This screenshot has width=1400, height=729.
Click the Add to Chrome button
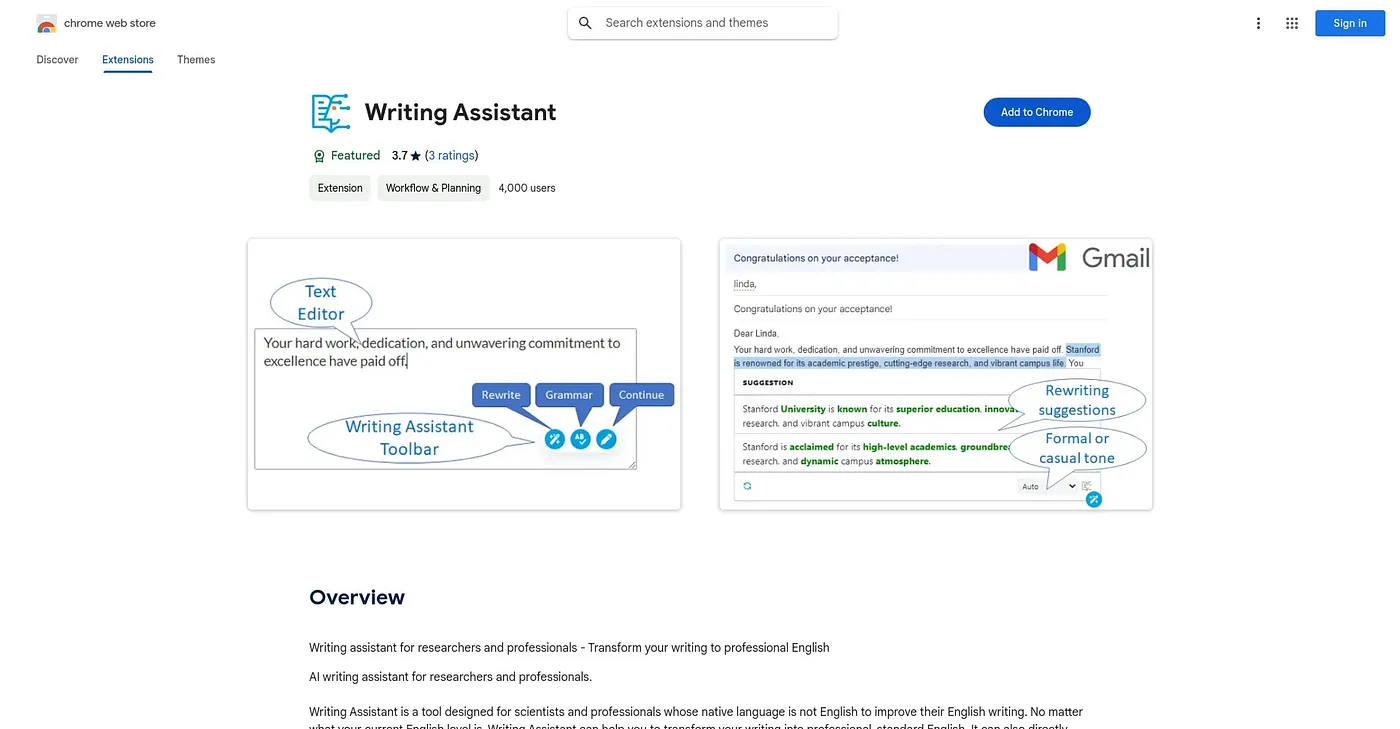[x=1037, y=112]
